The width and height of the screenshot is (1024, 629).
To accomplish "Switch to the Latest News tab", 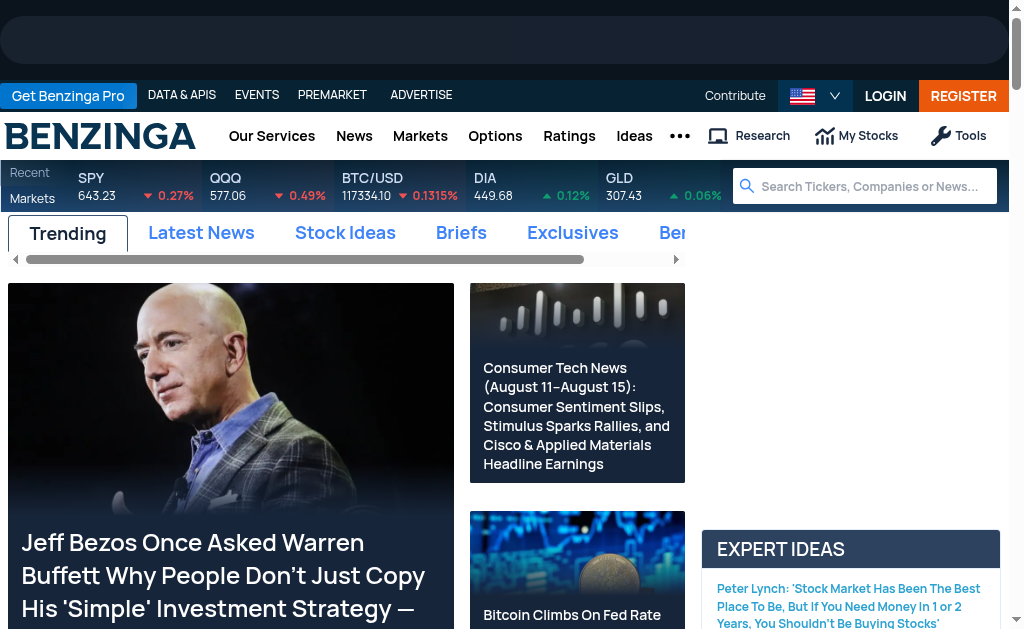I will click(x=201, y=233).
